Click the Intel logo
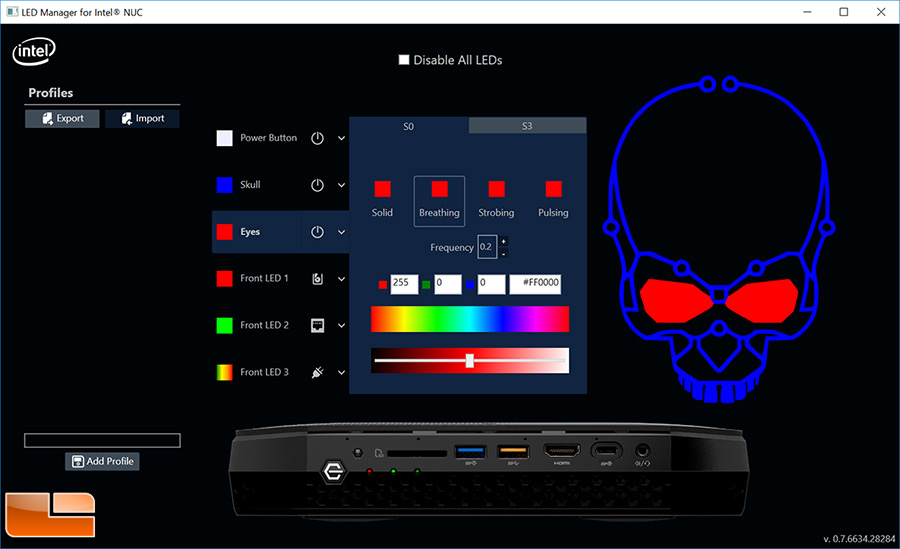This screenshot has width=900, height=549. [x=34, y=52]
